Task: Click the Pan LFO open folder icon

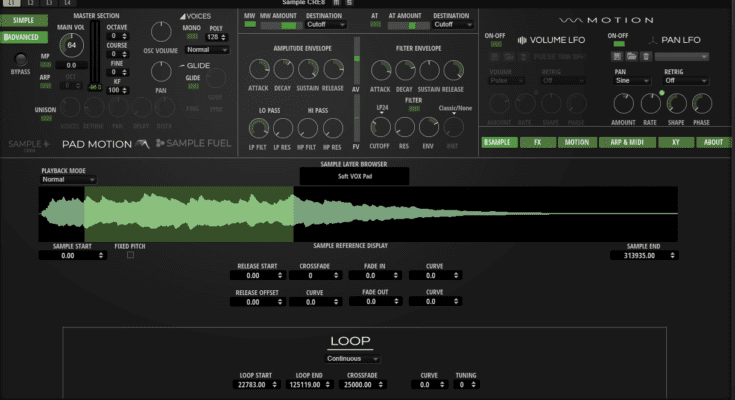Action: tap(632, 57)
